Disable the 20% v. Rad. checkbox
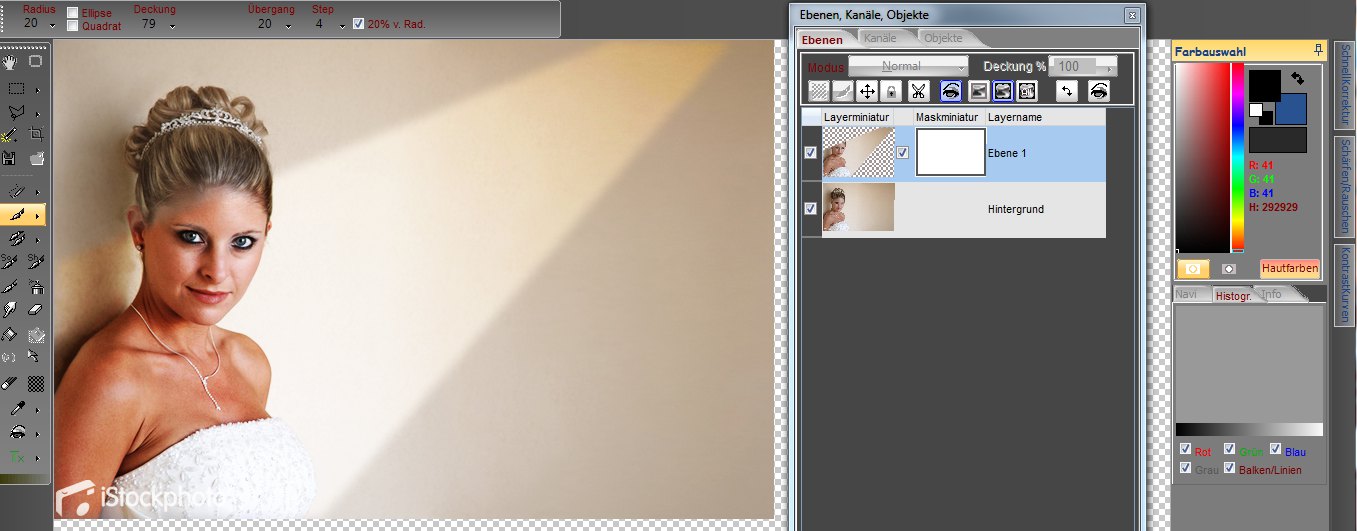 (359, 23)
